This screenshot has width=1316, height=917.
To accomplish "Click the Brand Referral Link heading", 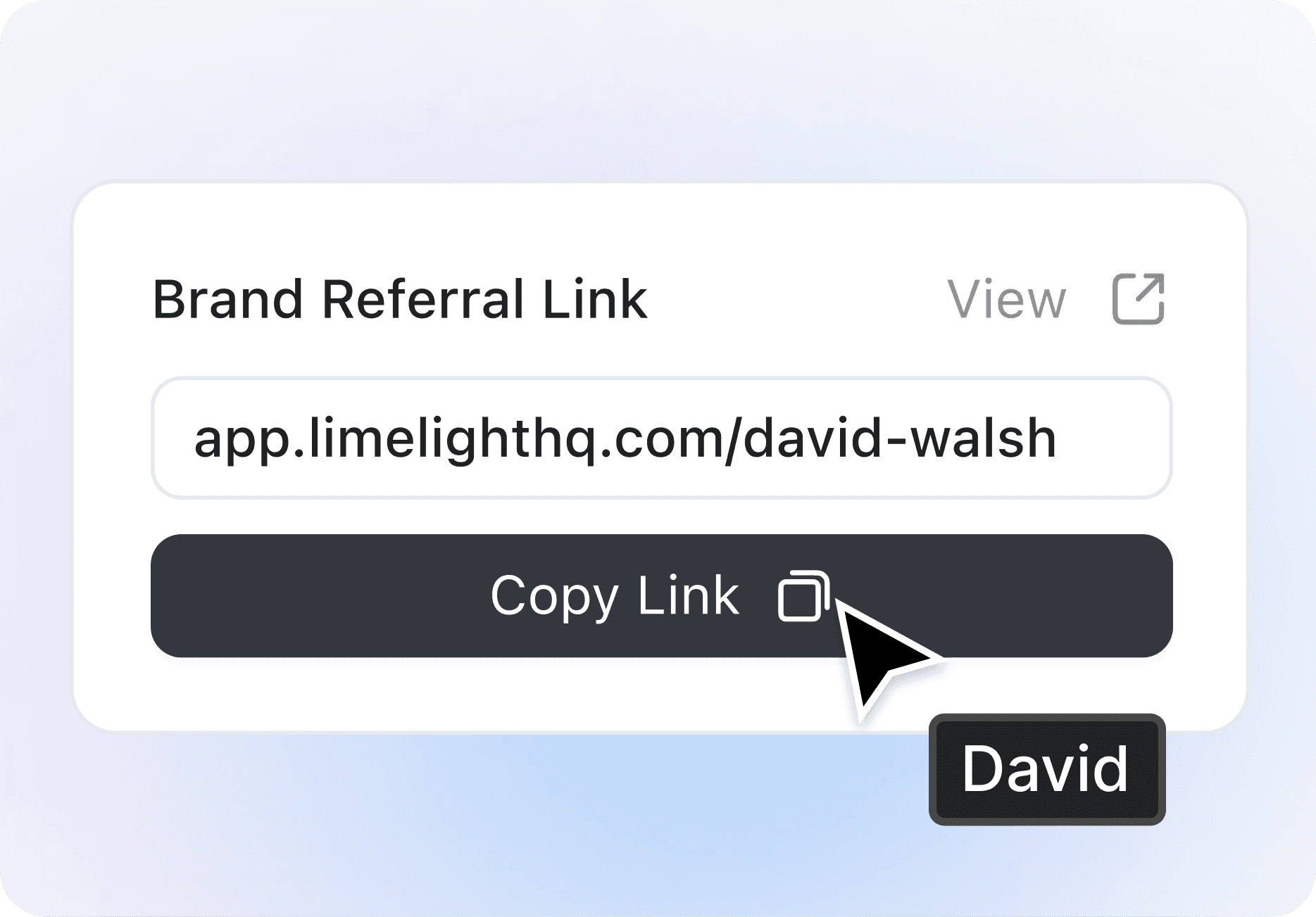I will (399, 299).
